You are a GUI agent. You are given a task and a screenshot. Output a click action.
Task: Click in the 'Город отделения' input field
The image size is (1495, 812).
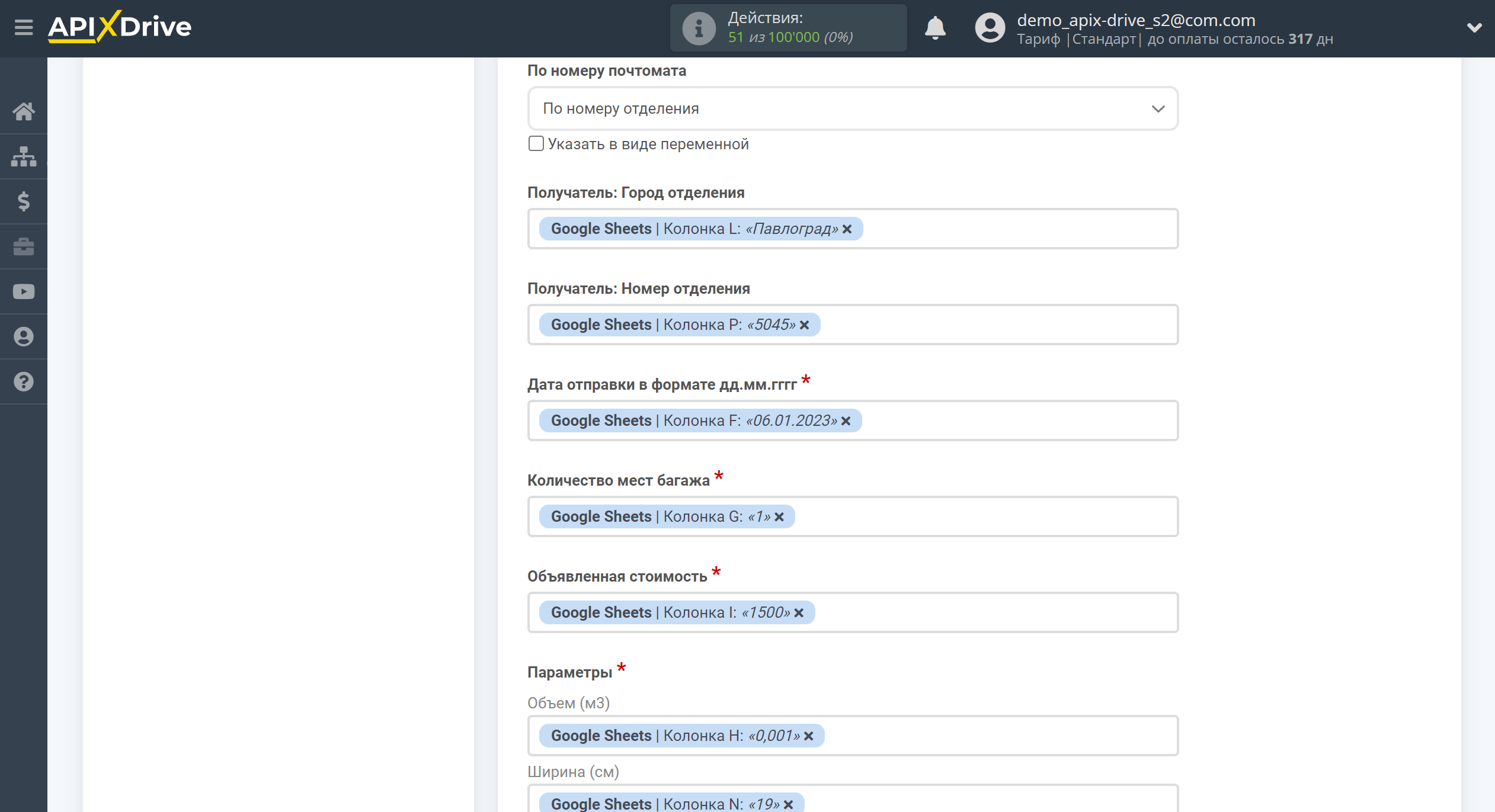853,229
